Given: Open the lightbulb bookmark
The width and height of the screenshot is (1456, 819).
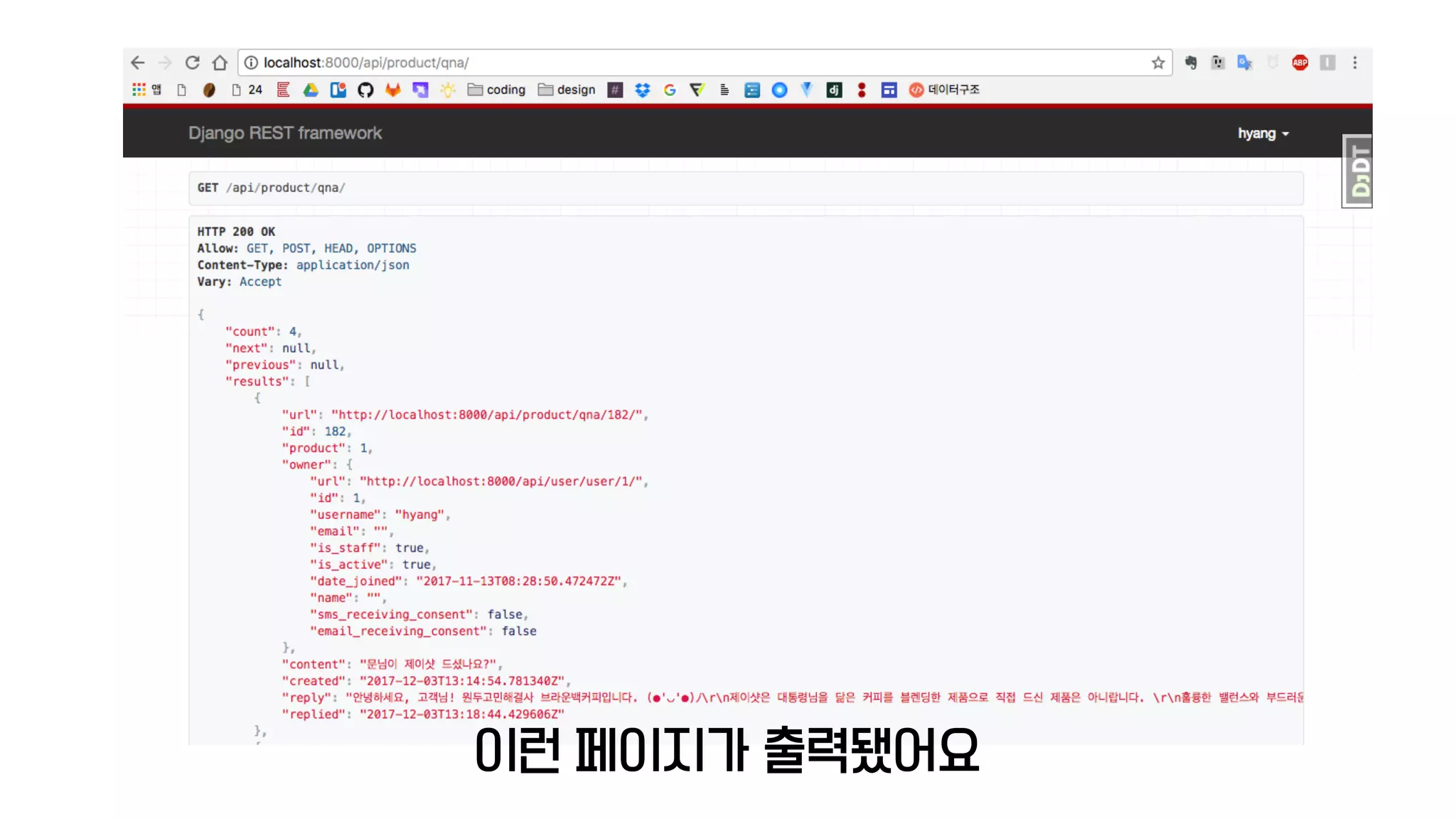Looking at the screenshot, I should pyautogui.click(x=448, y=90).
